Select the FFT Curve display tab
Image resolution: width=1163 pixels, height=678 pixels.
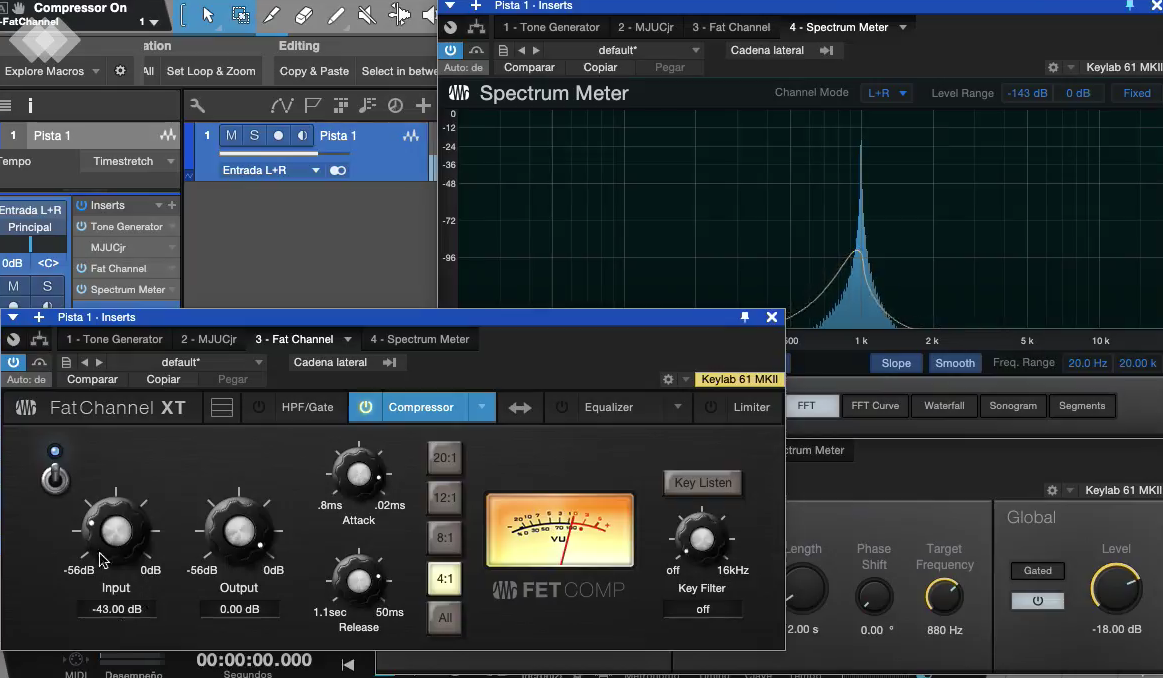(x=875, y=406)
